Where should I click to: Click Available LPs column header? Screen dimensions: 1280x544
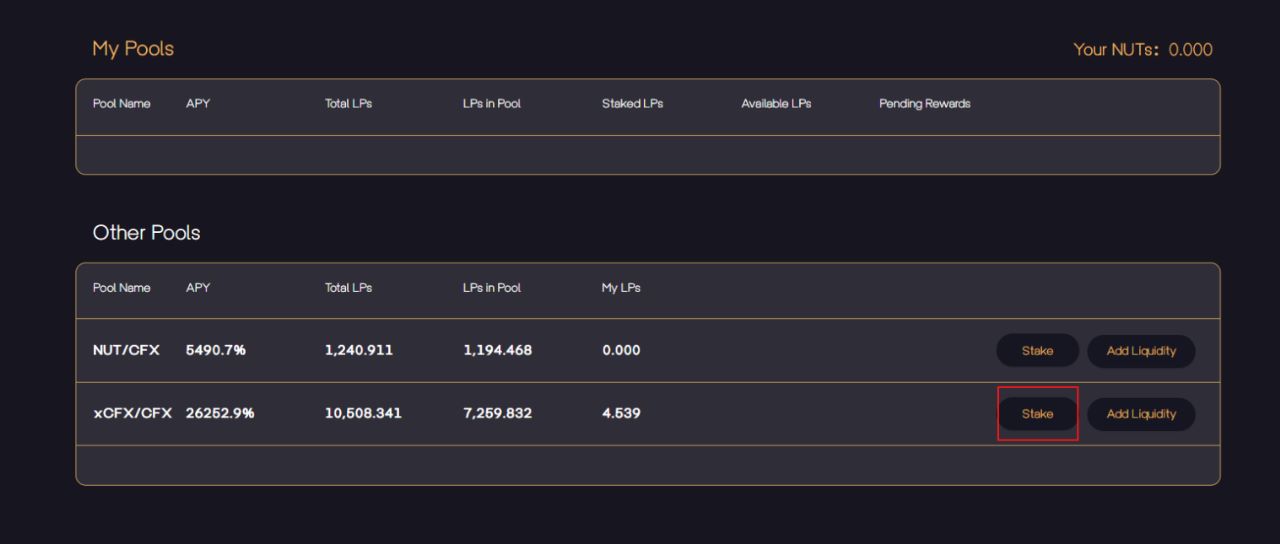[776, 104]
